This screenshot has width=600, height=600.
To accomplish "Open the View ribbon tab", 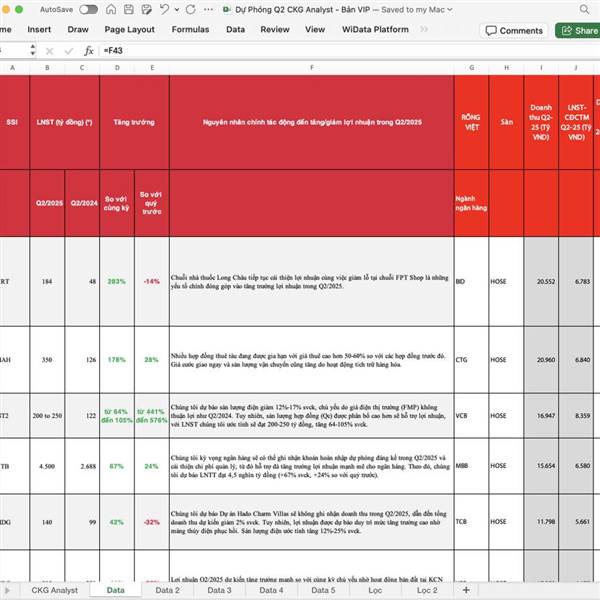I will coord(315,29).
